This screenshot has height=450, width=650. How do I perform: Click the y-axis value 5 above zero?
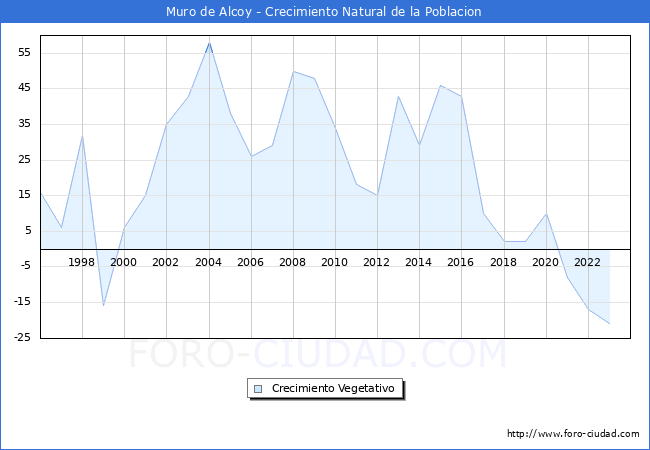click(28, 230)
